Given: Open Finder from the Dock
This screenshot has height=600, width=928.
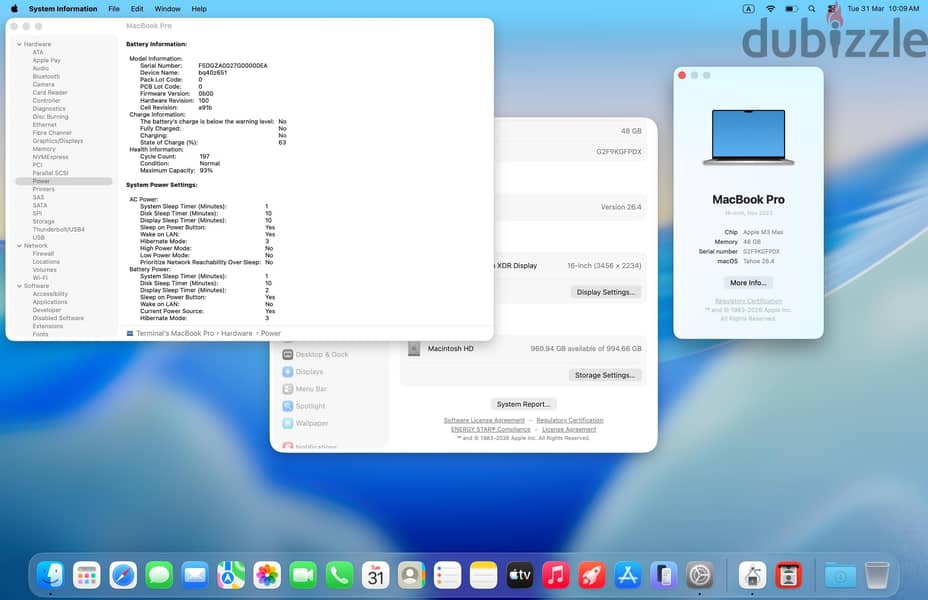Looking at the screenshot, I should click(x=50, y=575).
